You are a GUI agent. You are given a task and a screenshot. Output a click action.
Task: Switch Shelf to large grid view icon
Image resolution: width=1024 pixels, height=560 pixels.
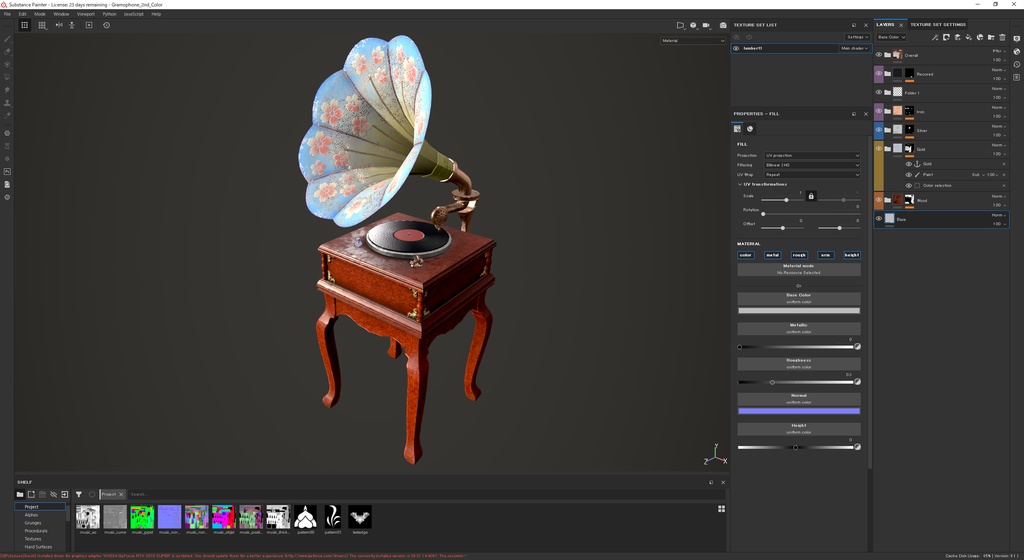[x=722, y=509]
